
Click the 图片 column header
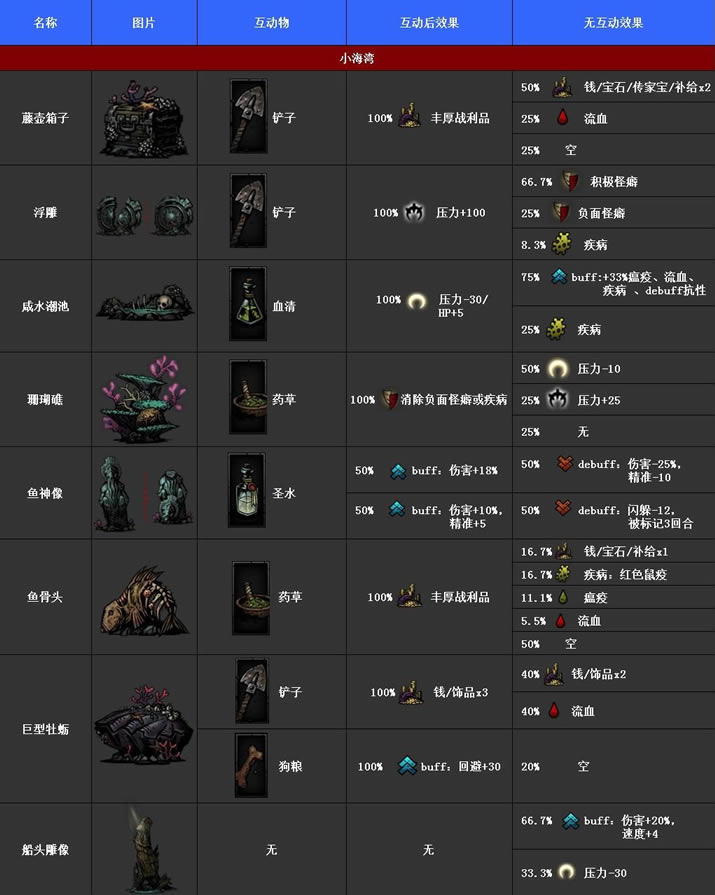(x=144, y=22)
